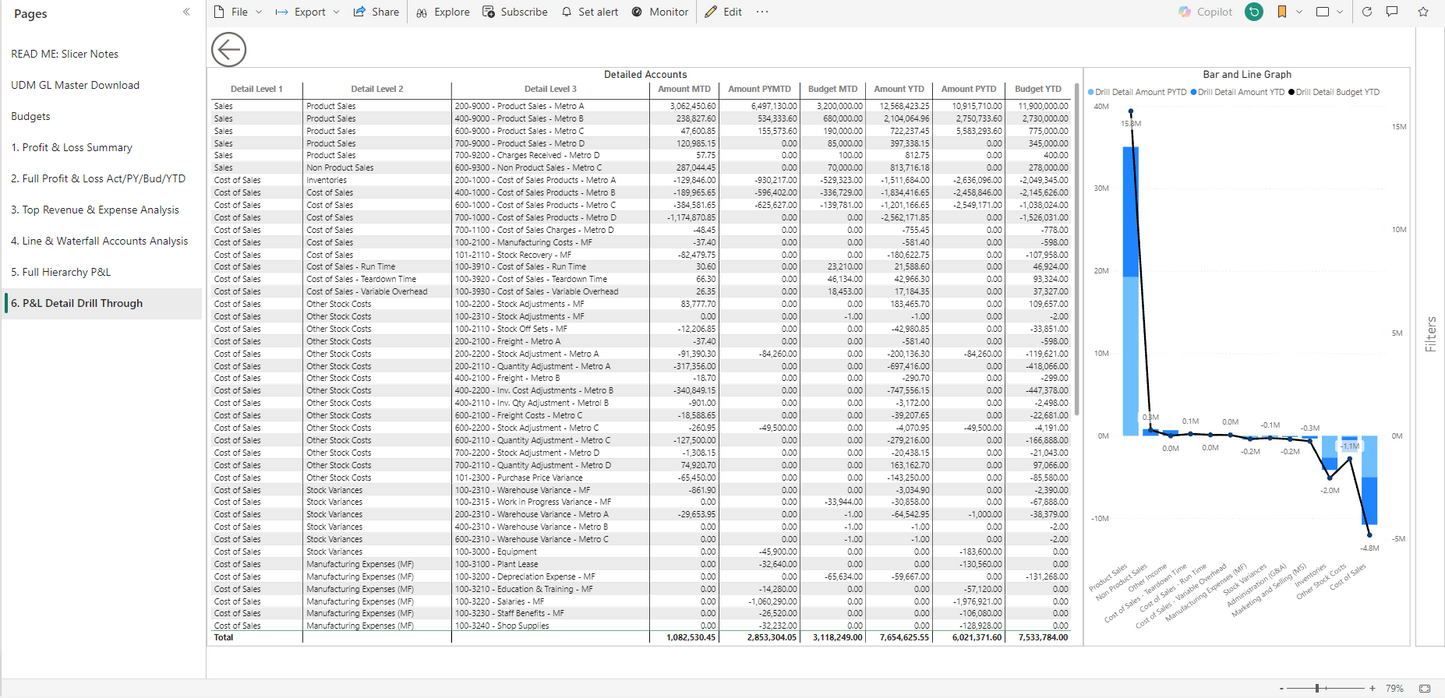Click the Cost of Sales bar in the chart
1445x698 pixels.
1368,480
